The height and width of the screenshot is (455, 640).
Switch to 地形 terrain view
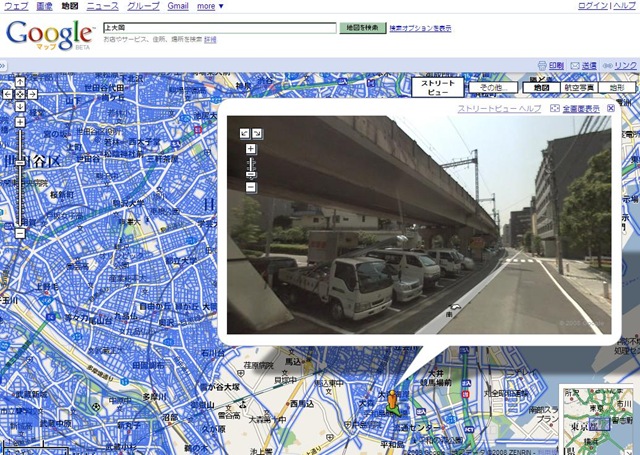click(x=616, y=87)
